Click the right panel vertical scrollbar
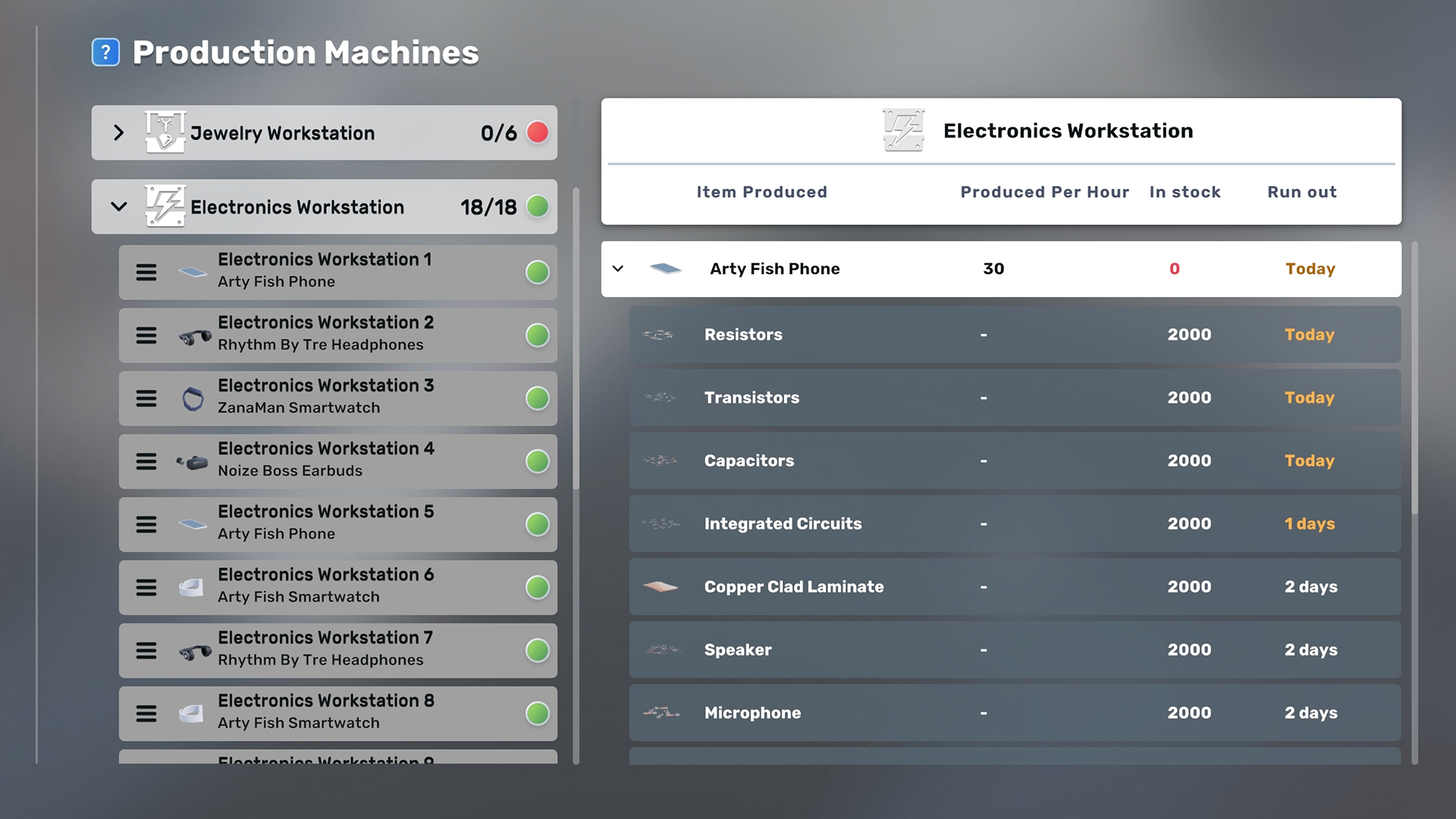 point(1414,379)
